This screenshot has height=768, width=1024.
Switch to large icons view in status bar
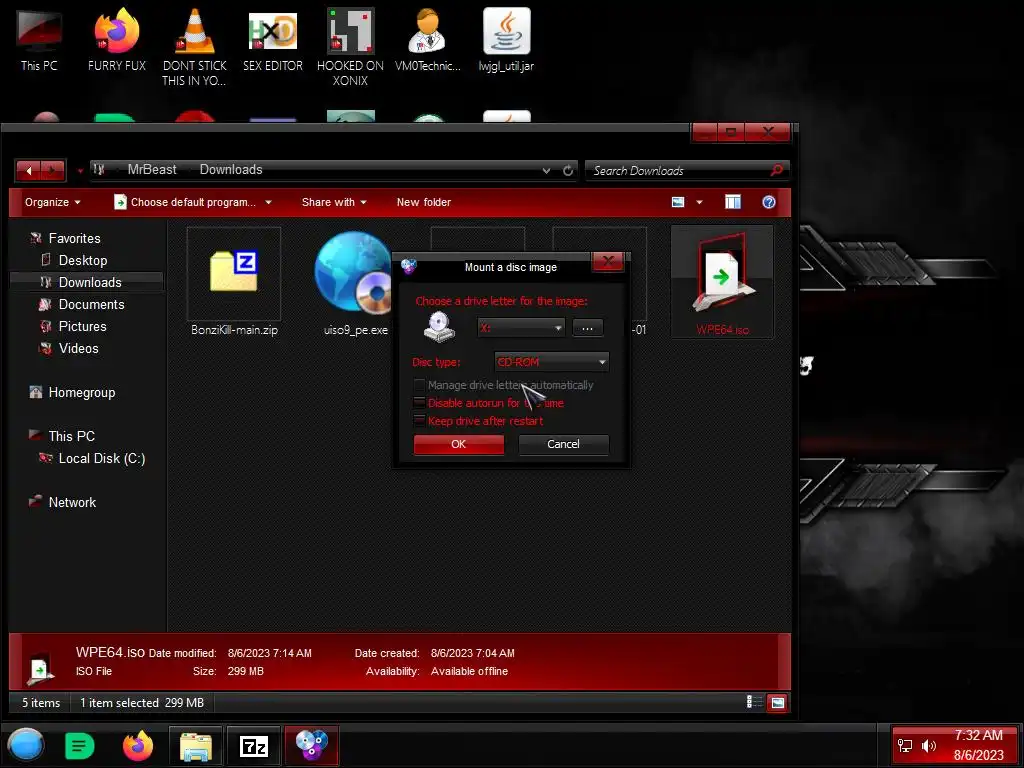click(x=777, y=703)
